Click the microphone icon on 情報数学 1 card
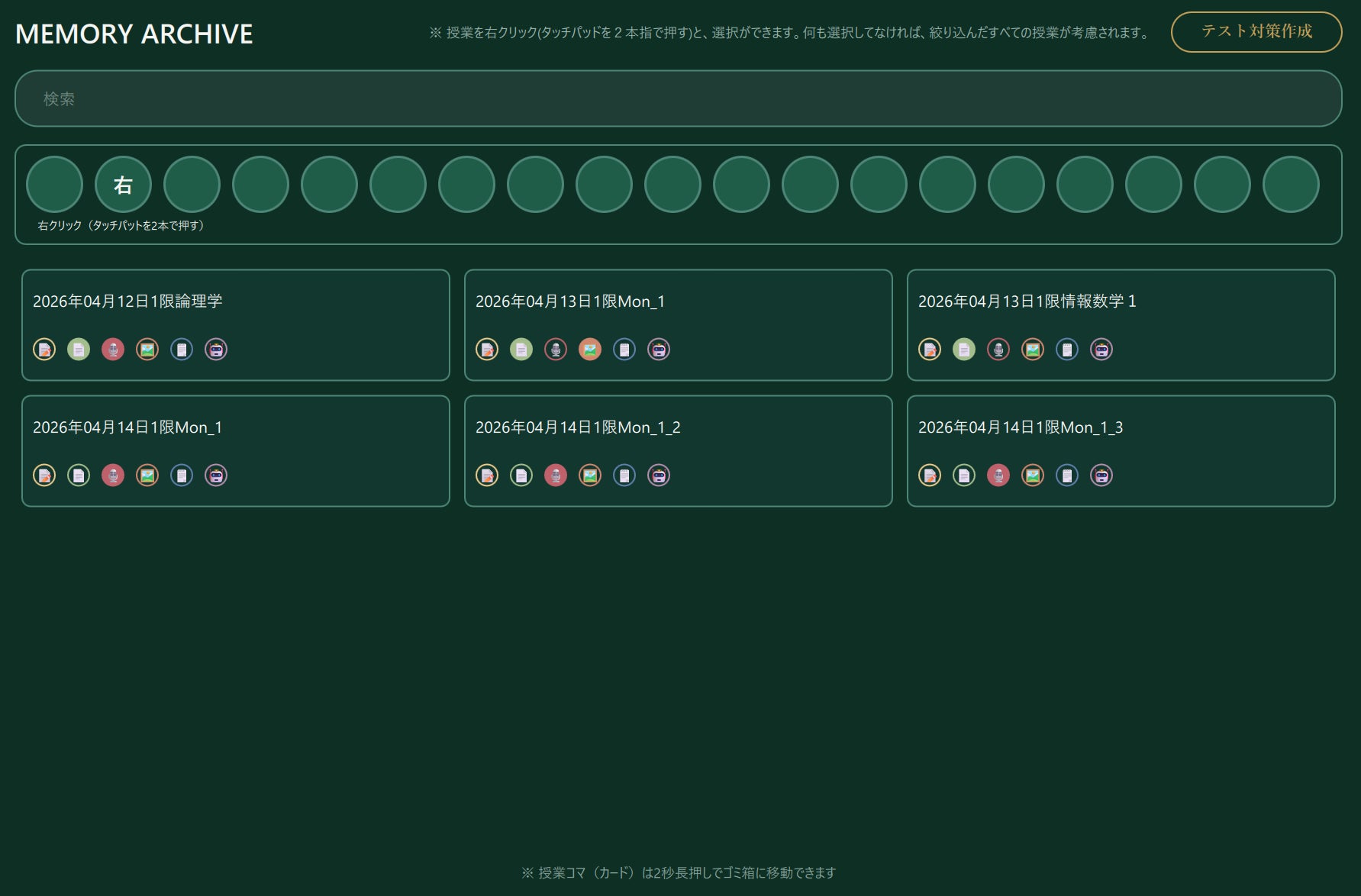The image size is (1361, 896). [x=998, y=350]
